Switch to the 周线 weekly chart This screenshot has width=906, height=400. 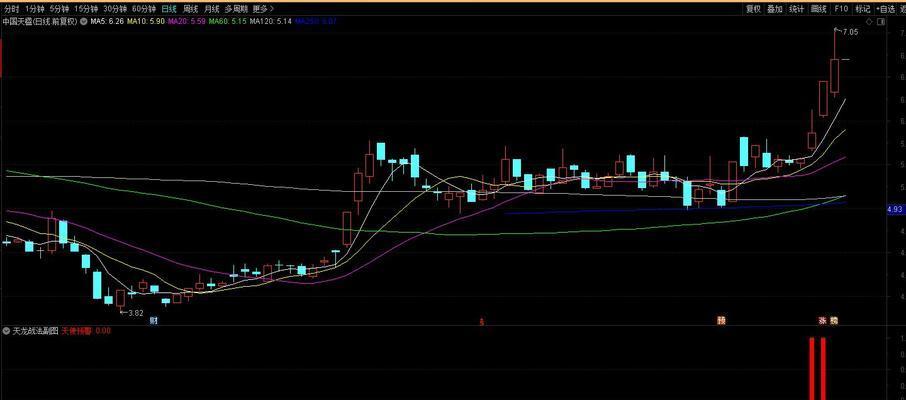click(191, 8)
